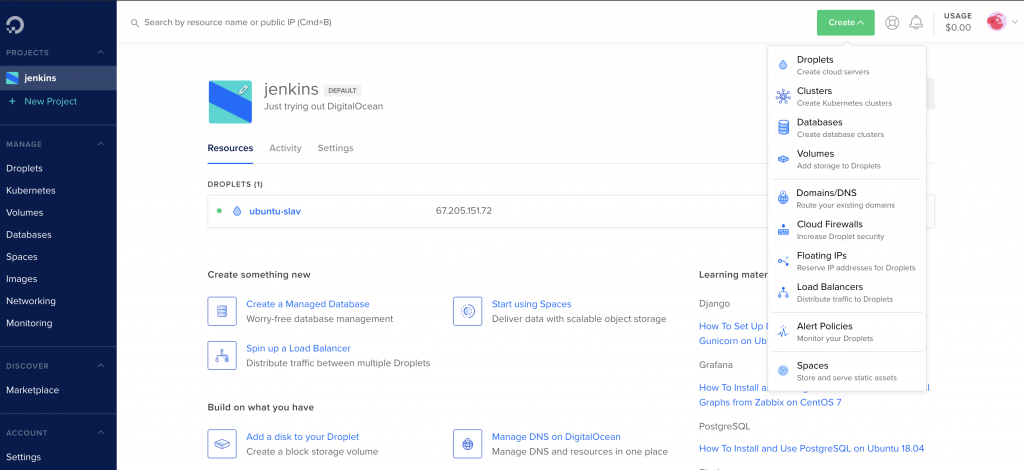Screen dimensions: 1024x470
Task: Click Add a disk to your Droplet link
Action: (x=302, y=437)
